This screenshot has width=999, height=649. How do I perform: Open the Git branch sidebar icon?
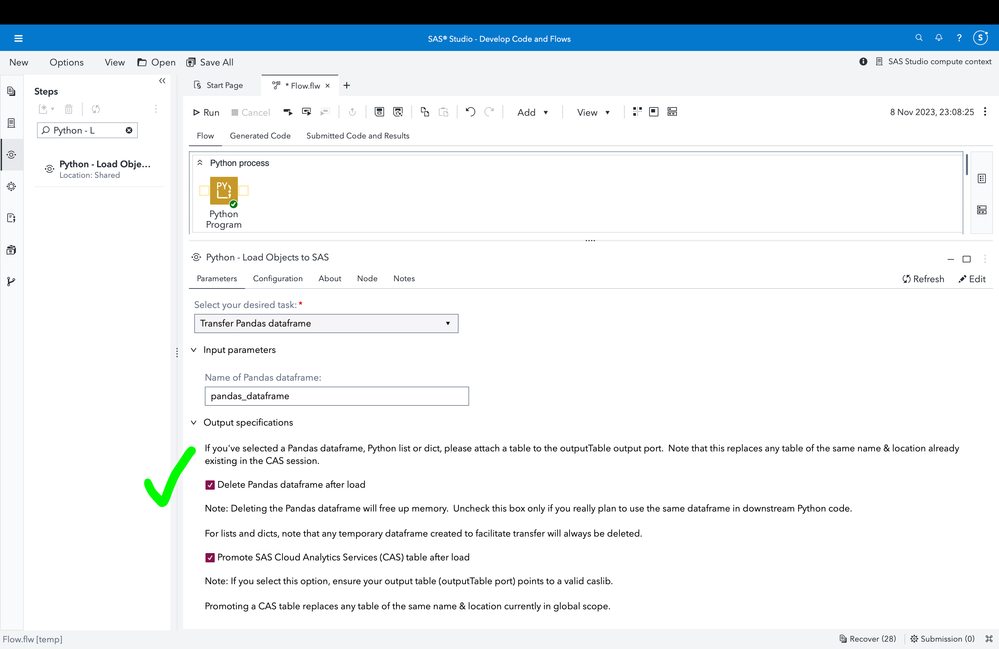11,282
